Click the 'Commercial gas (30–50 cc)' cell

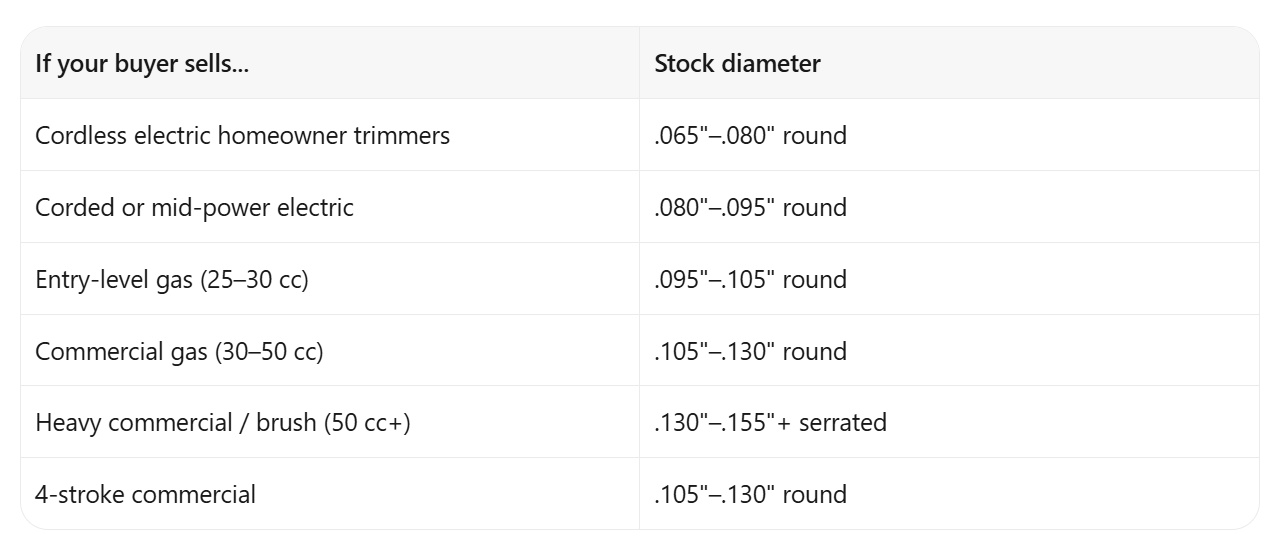click(x=330, y=351)
